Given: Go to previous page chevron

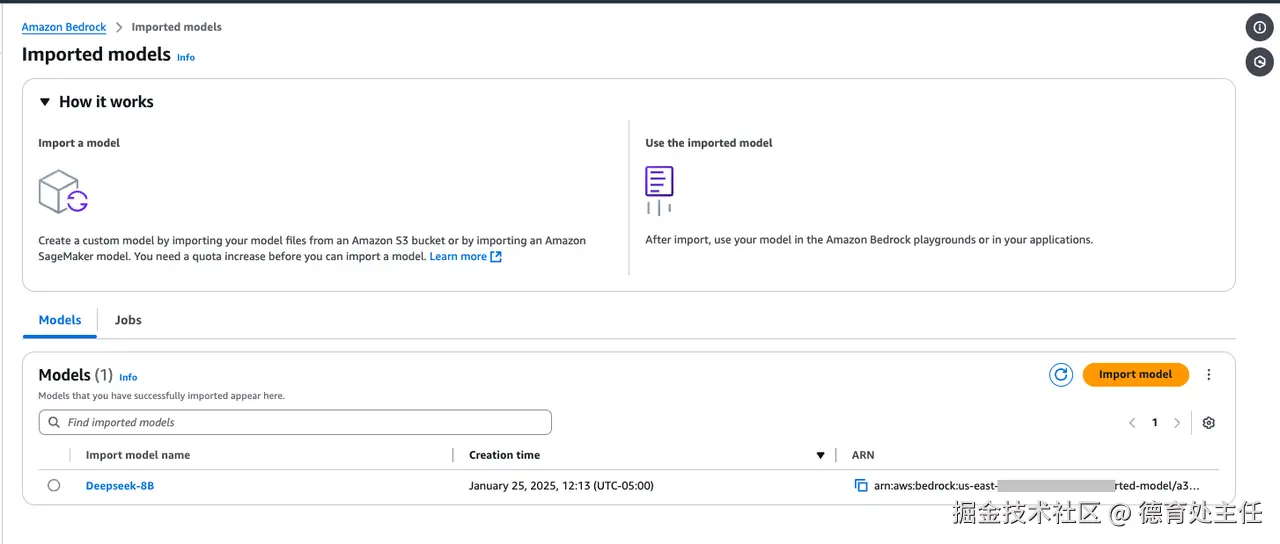Looking at the screenshot, I should tap(1132, 423).
